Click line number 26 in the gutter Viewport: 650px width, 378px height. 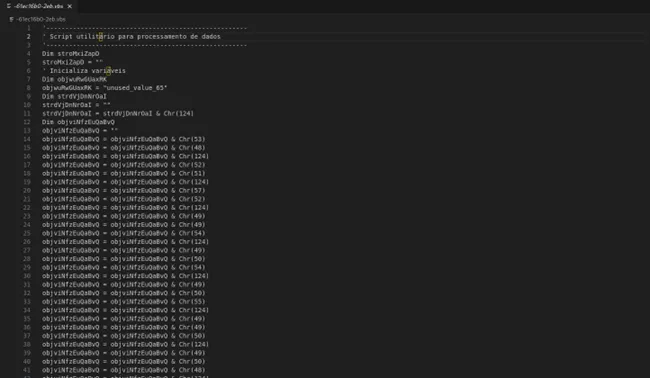click(27, 242)
